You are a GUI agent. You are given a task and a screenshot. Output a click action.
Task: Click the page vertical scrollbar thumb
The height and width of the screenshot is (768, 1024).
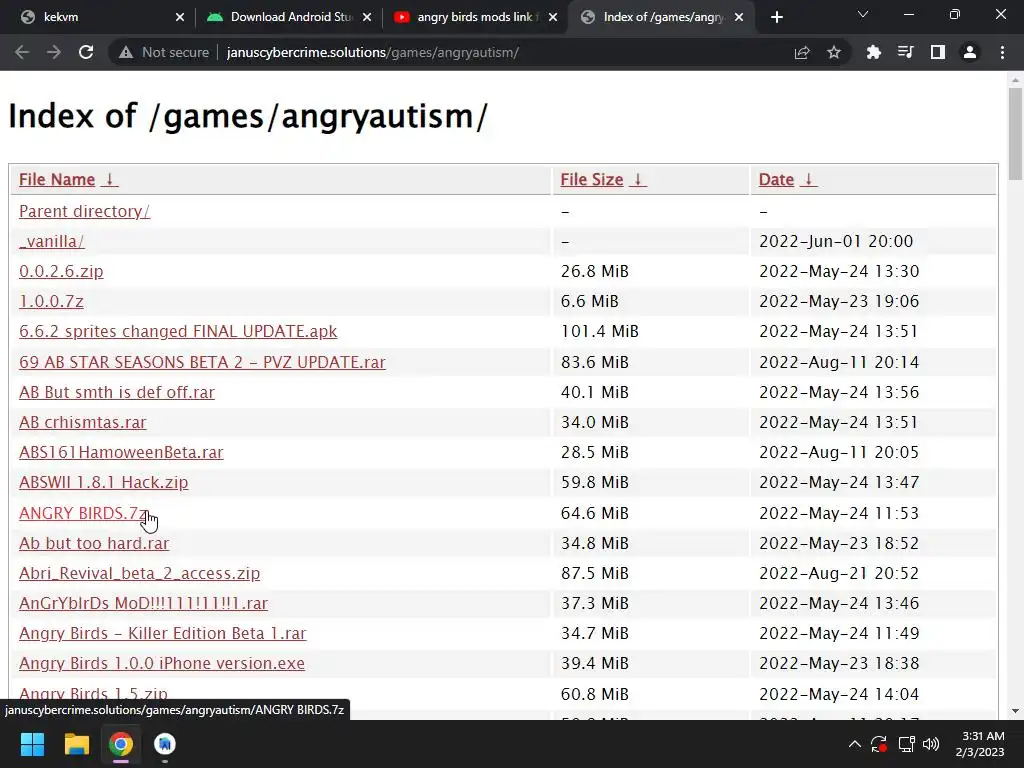click(x=1015, y=134)
